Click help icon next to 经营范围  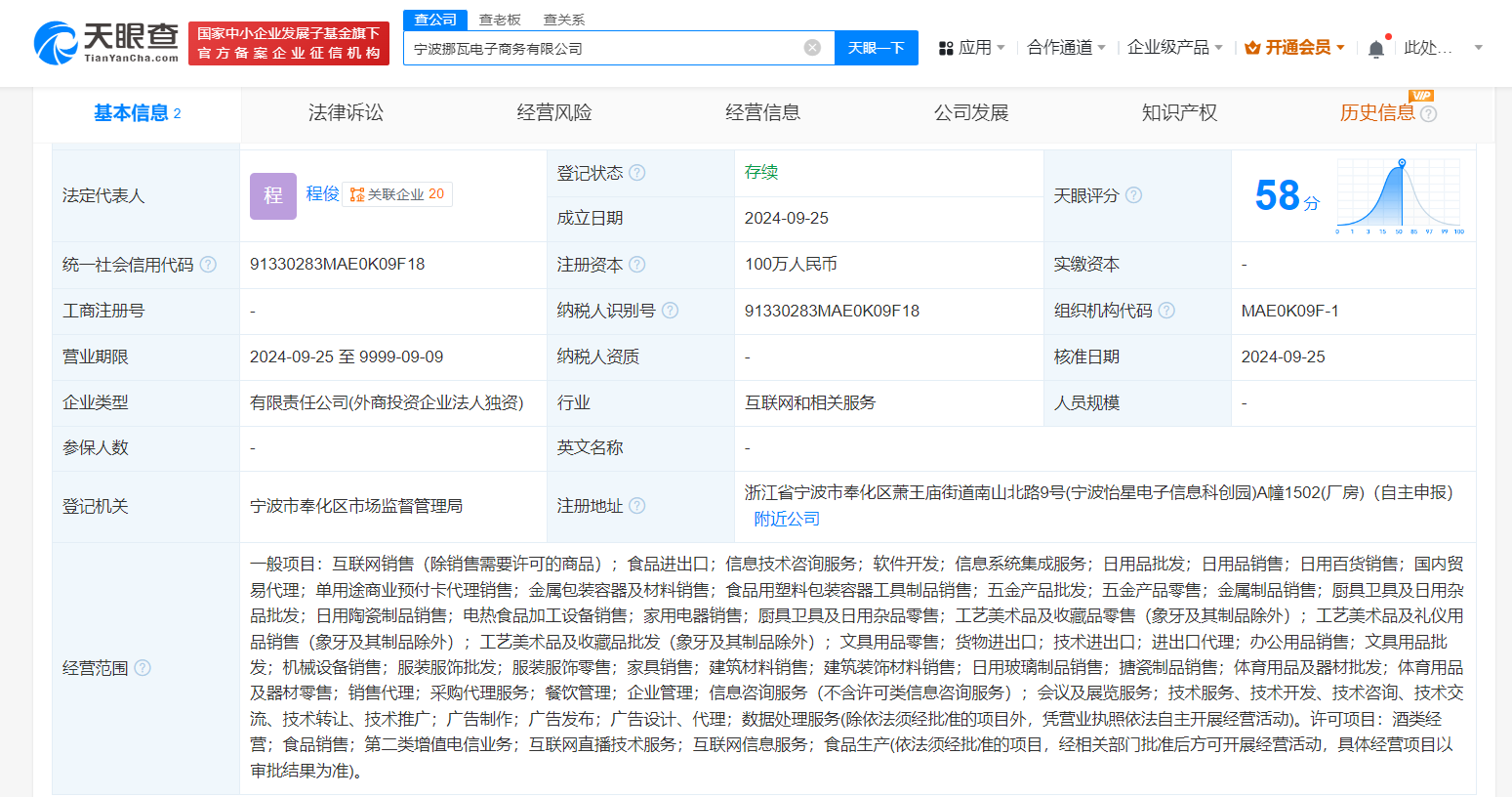click(143, 668)
